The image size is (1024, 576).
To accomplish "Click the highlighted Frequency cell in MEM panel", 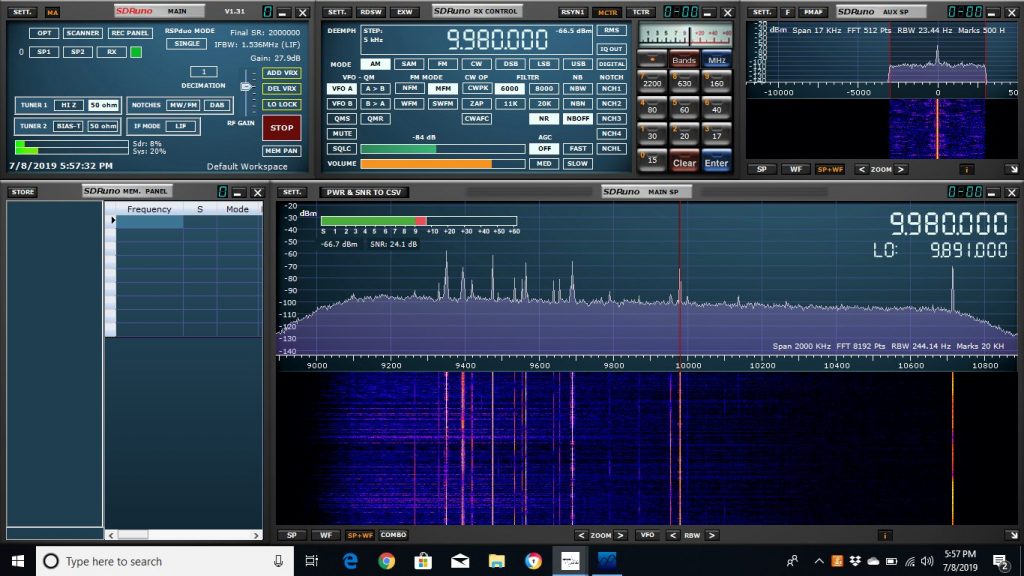I will 150,220.
